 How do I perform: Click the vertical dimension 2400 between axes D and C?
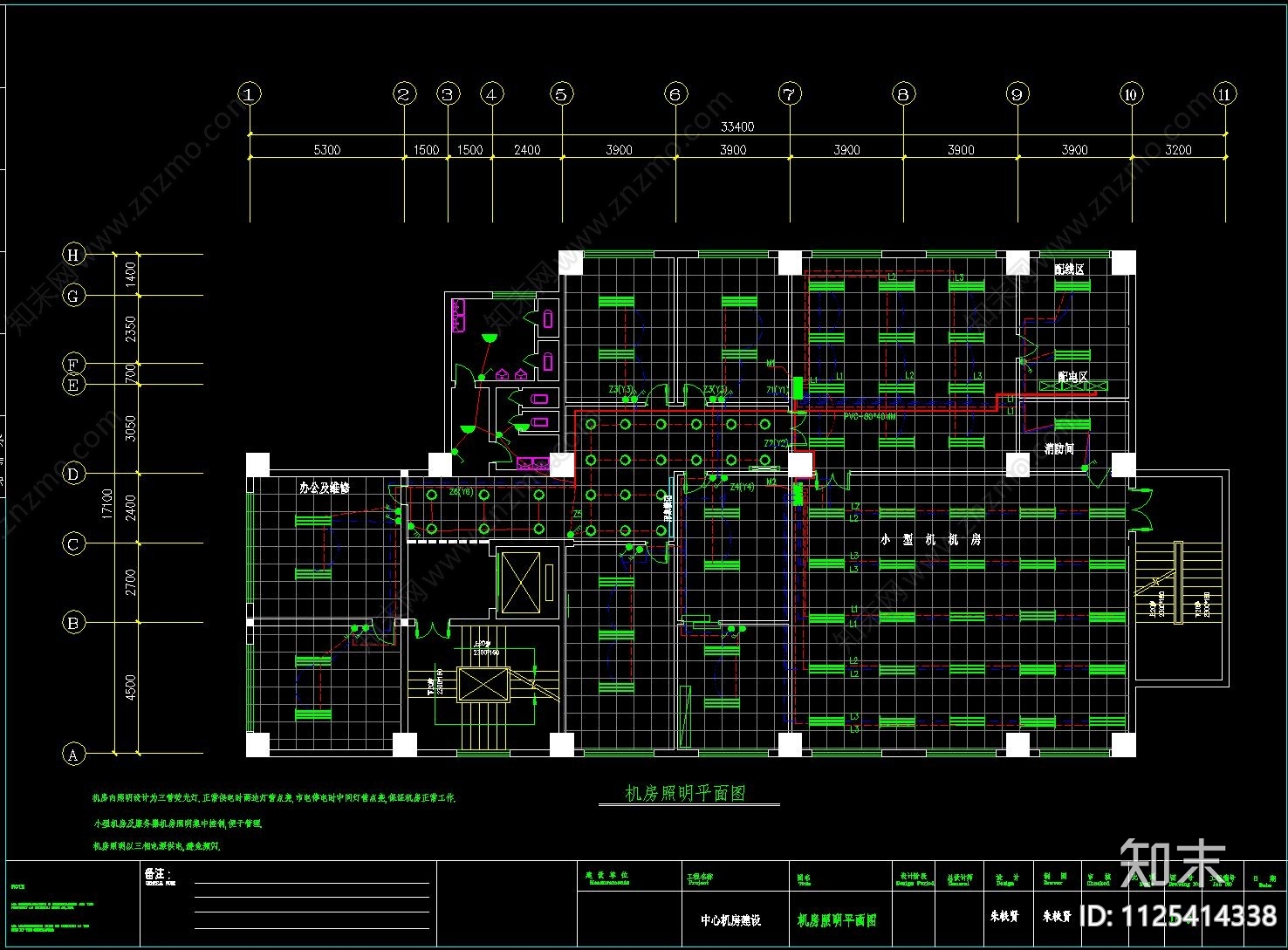tap(131, 509)
